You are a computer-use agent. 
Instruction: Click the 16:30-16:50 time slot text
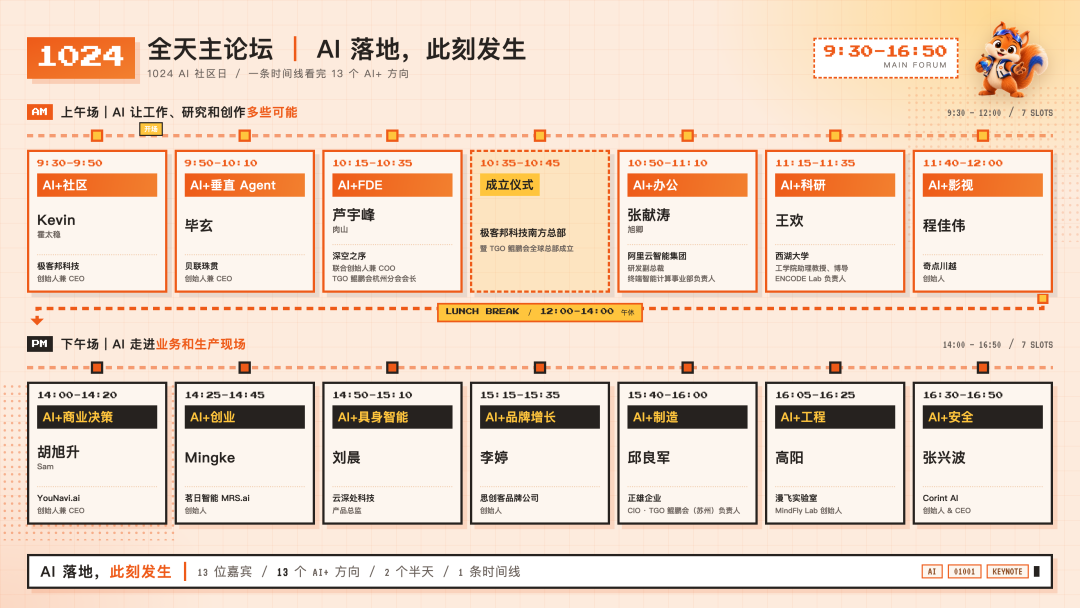[x=963, y=395]
